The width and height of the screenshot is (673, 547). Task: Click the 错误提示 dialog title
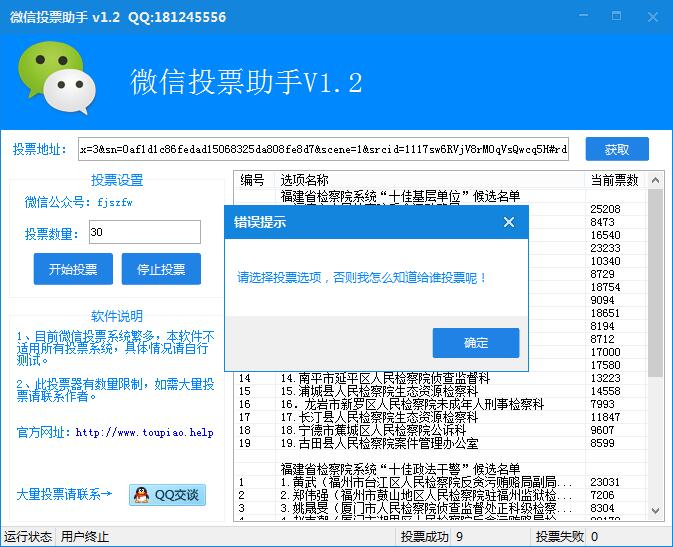click(x=260, y=222)
